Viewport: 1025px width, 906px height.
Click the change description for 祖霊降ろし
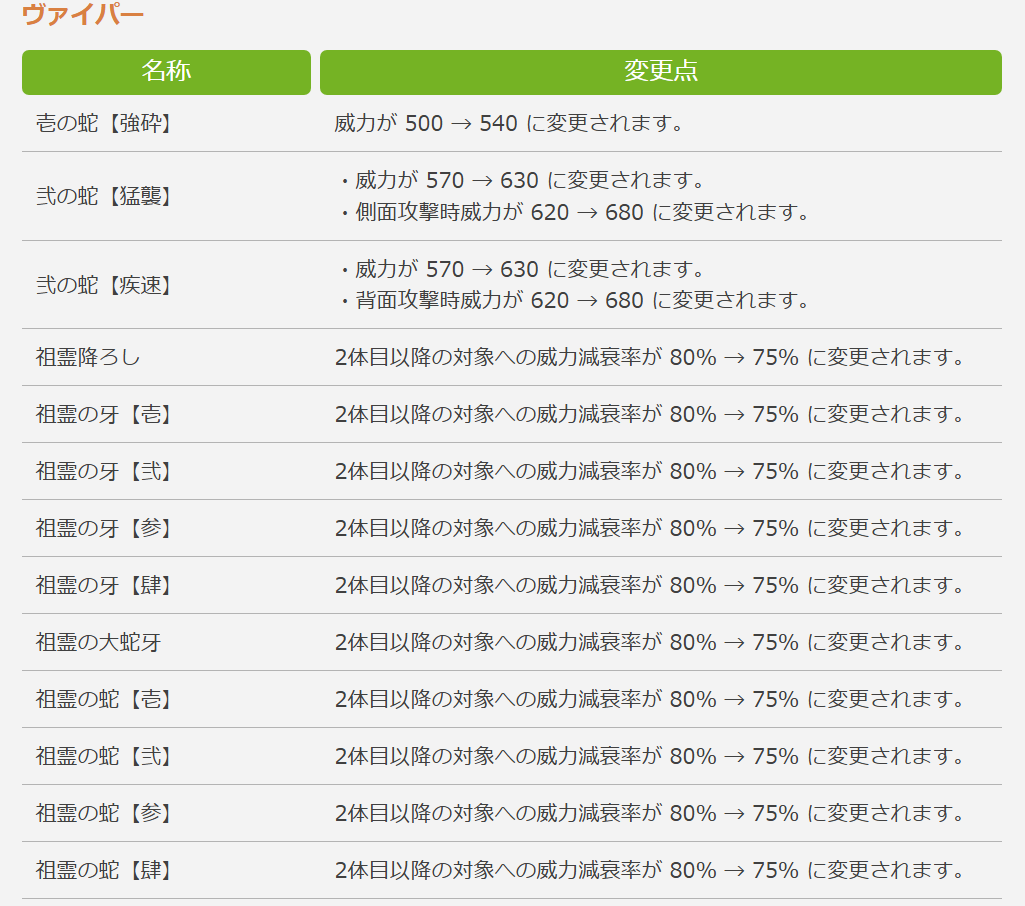[x=649, y=357]
